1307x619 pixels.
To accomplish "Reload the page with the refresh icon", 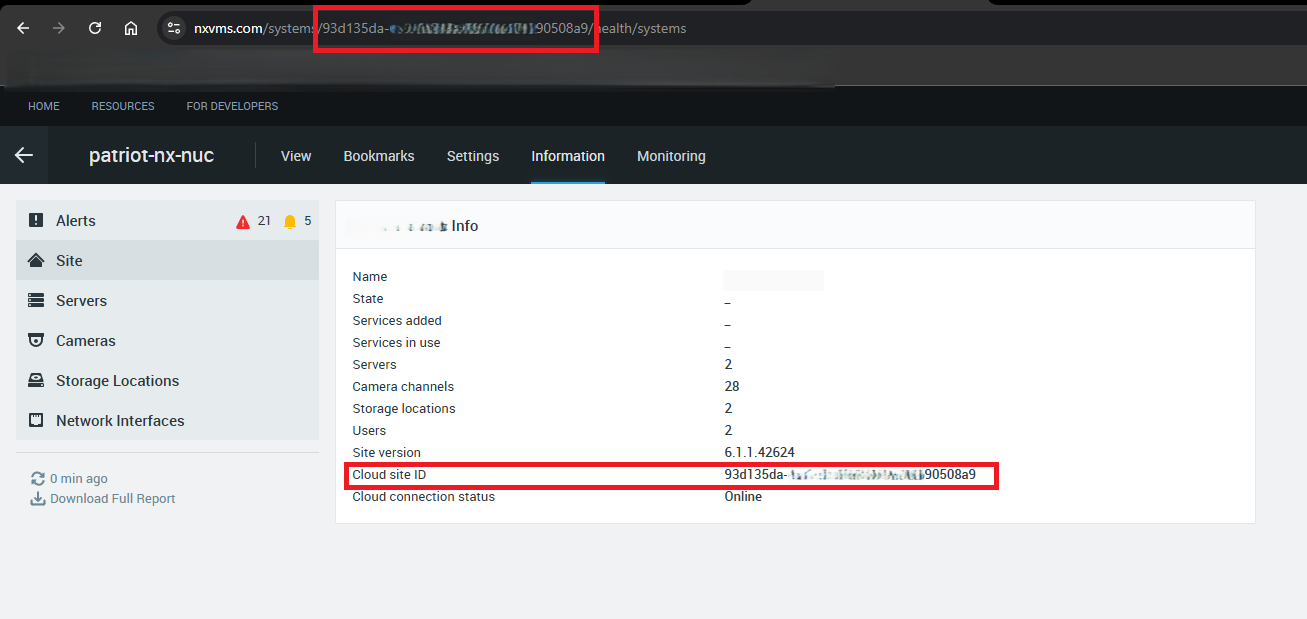I will [95, 28].
